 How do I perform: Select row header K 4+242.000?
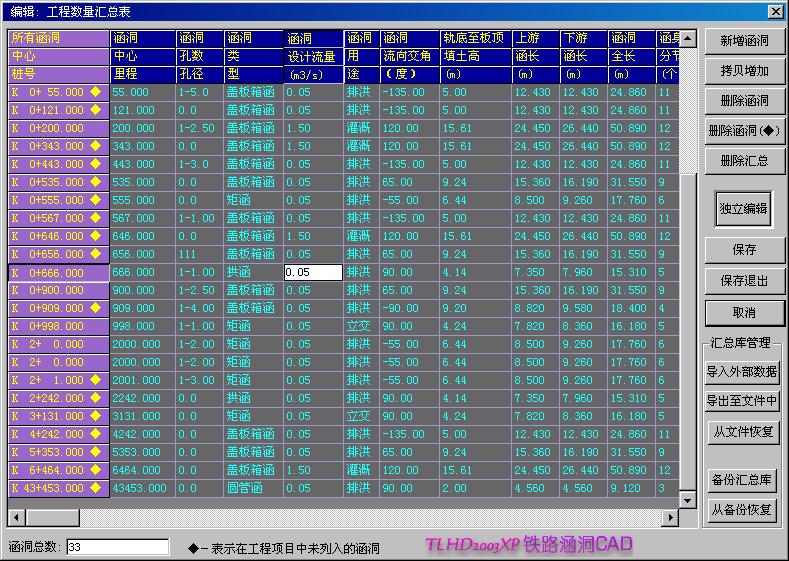pyautogui.click(x=59, y=434)
